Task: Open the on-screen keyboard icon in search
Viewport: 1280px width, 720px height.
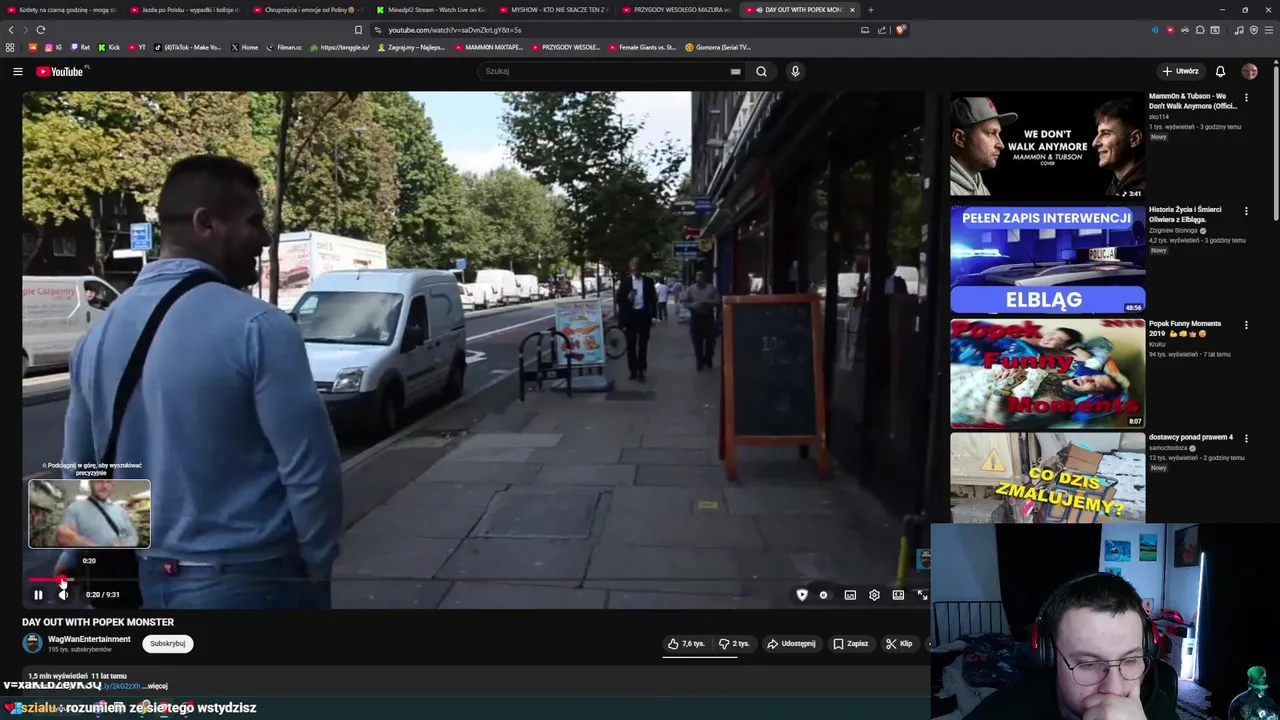Action: coord(735,71)
